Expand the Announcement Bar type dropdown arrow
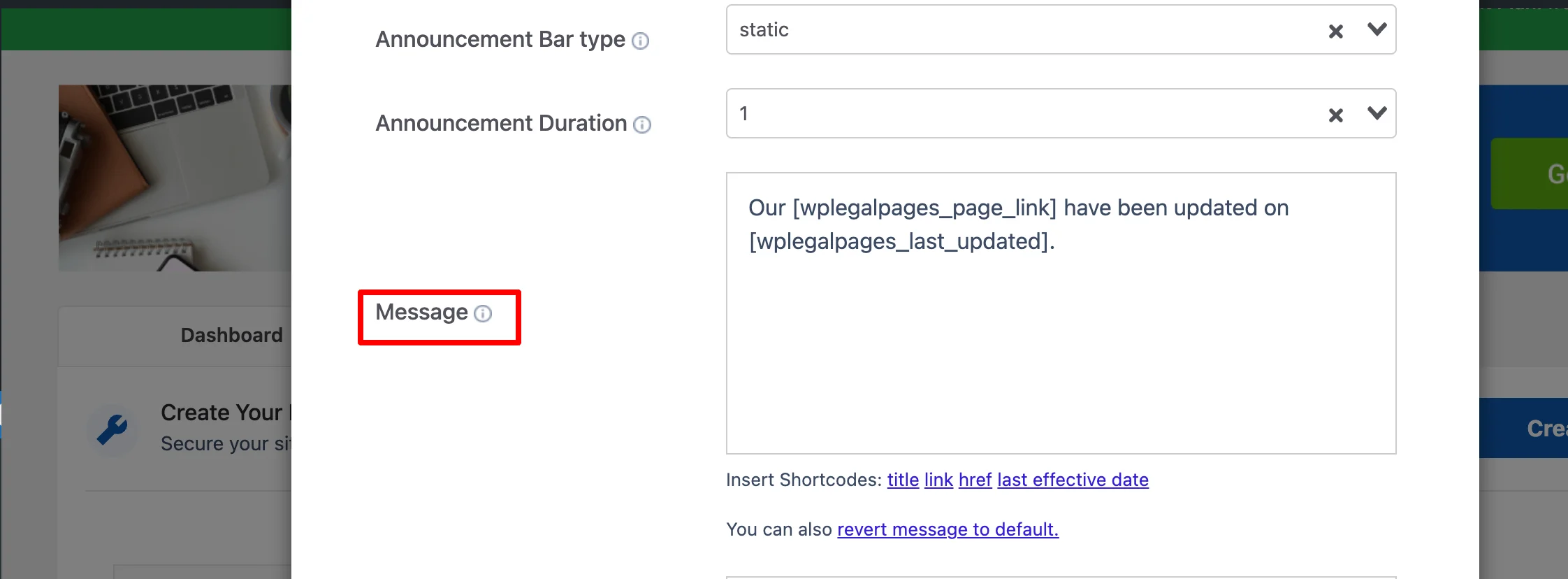This screenshot has height=579, width=1568. point(1377,29)
